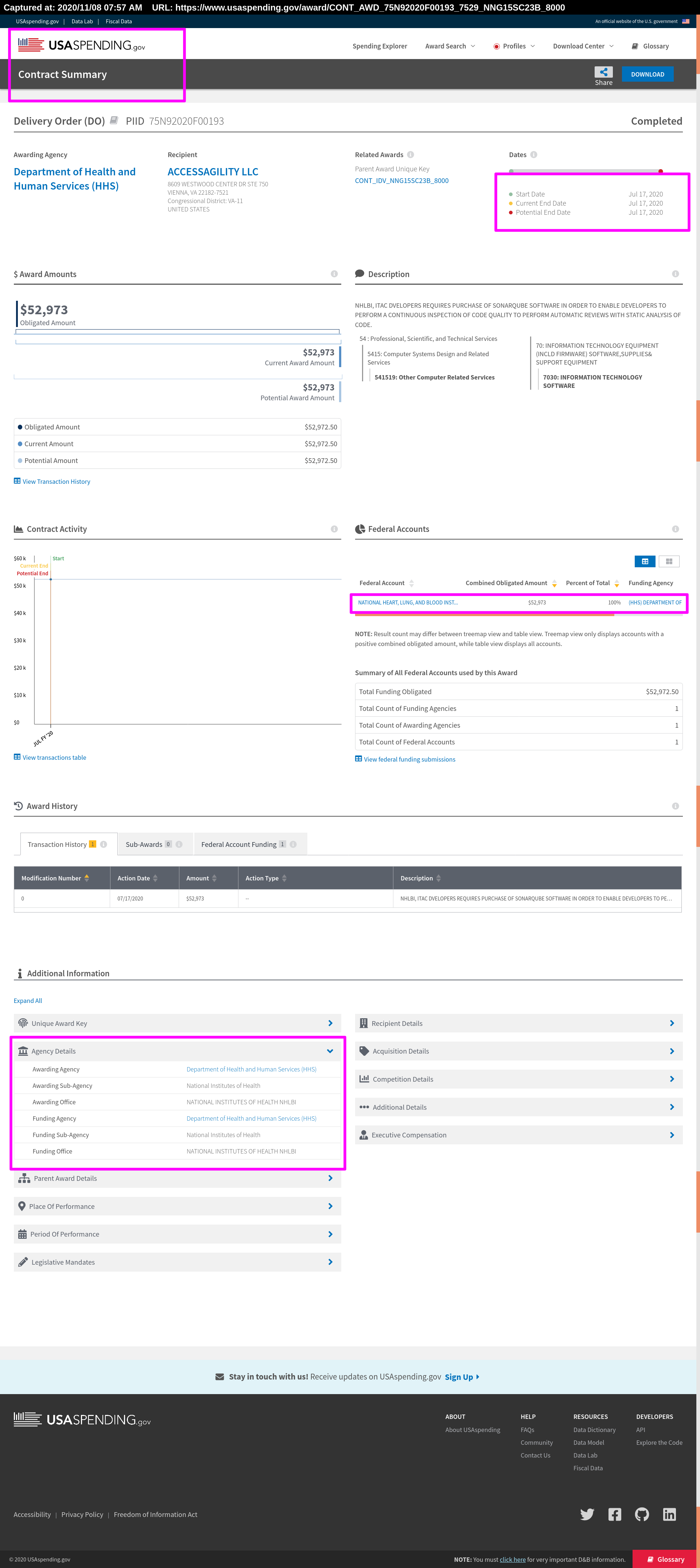Click the DOWNLOAD button
700x1568 pixels.
click(647, 74)
